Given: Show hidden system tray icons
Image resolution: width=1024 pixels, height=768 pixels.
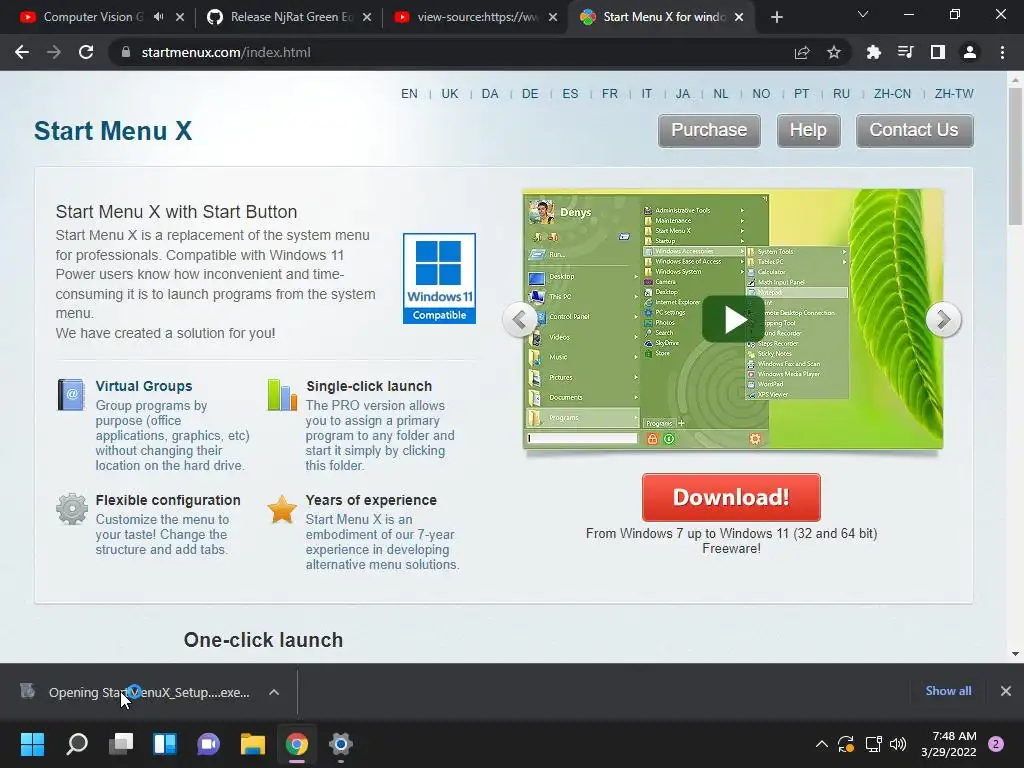Looking at the screenshot, I should (822, 744).
